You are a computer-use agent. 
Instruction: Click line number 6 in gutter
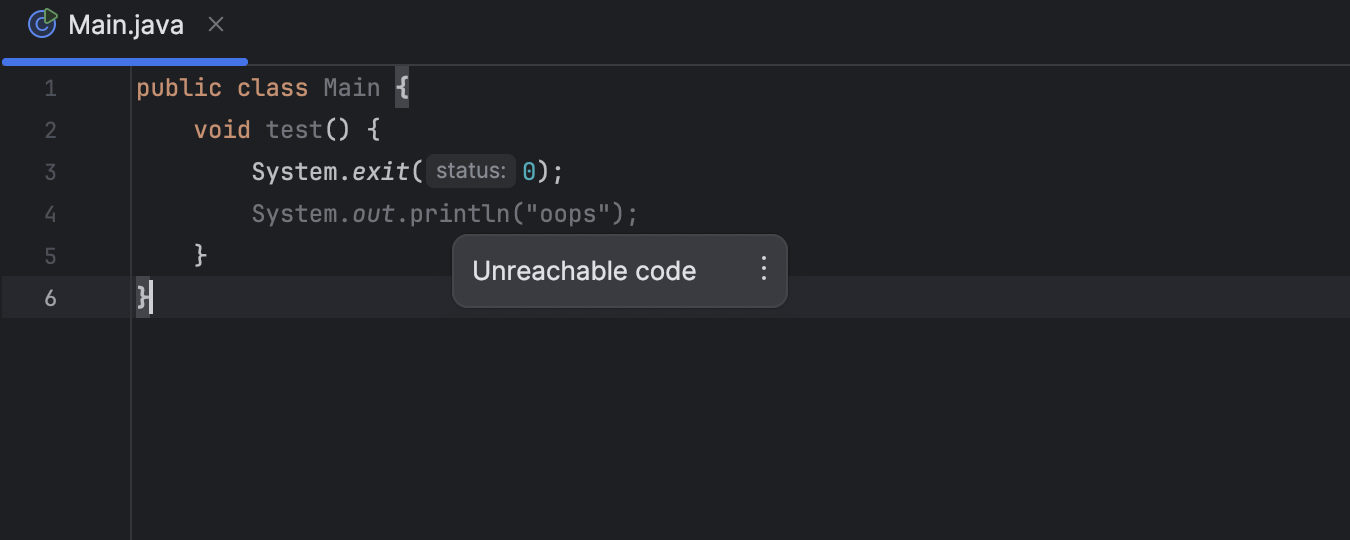tap(50, 298)
